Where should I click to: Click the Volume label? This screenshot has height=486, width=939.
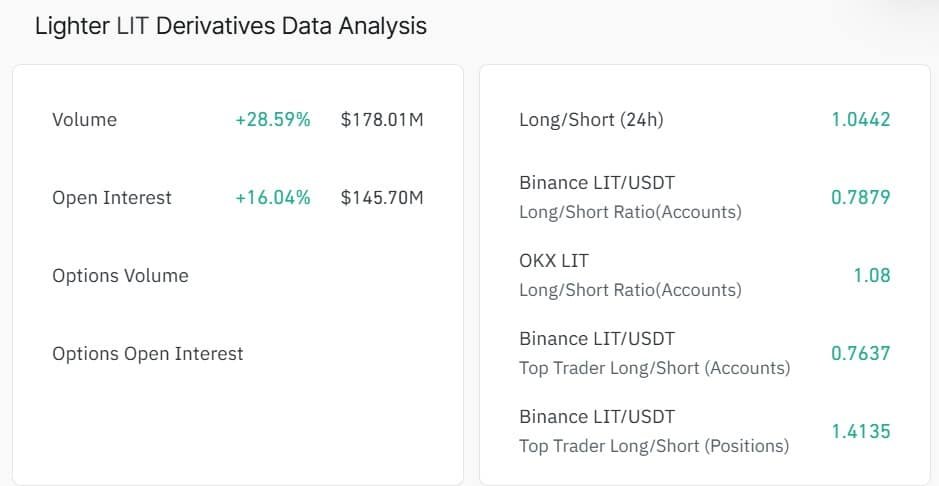(84, 120)
